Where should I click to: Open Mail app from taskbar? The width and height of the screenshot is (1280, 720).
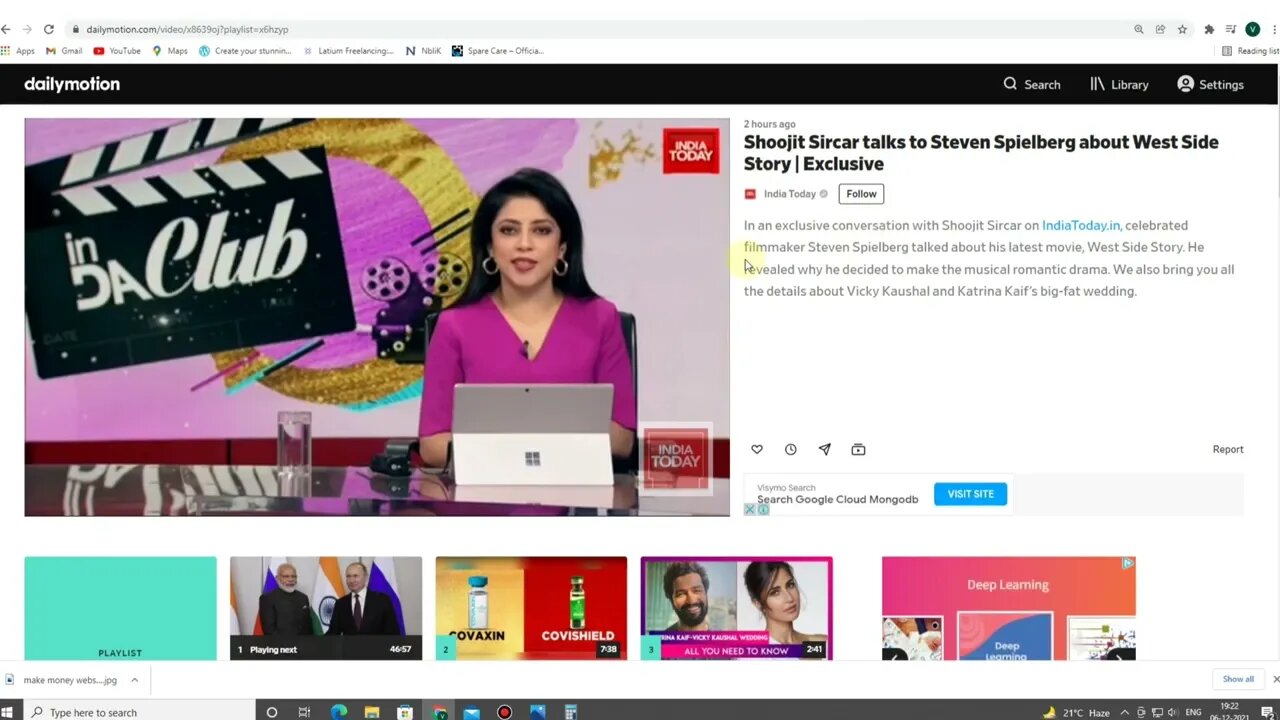471,712
